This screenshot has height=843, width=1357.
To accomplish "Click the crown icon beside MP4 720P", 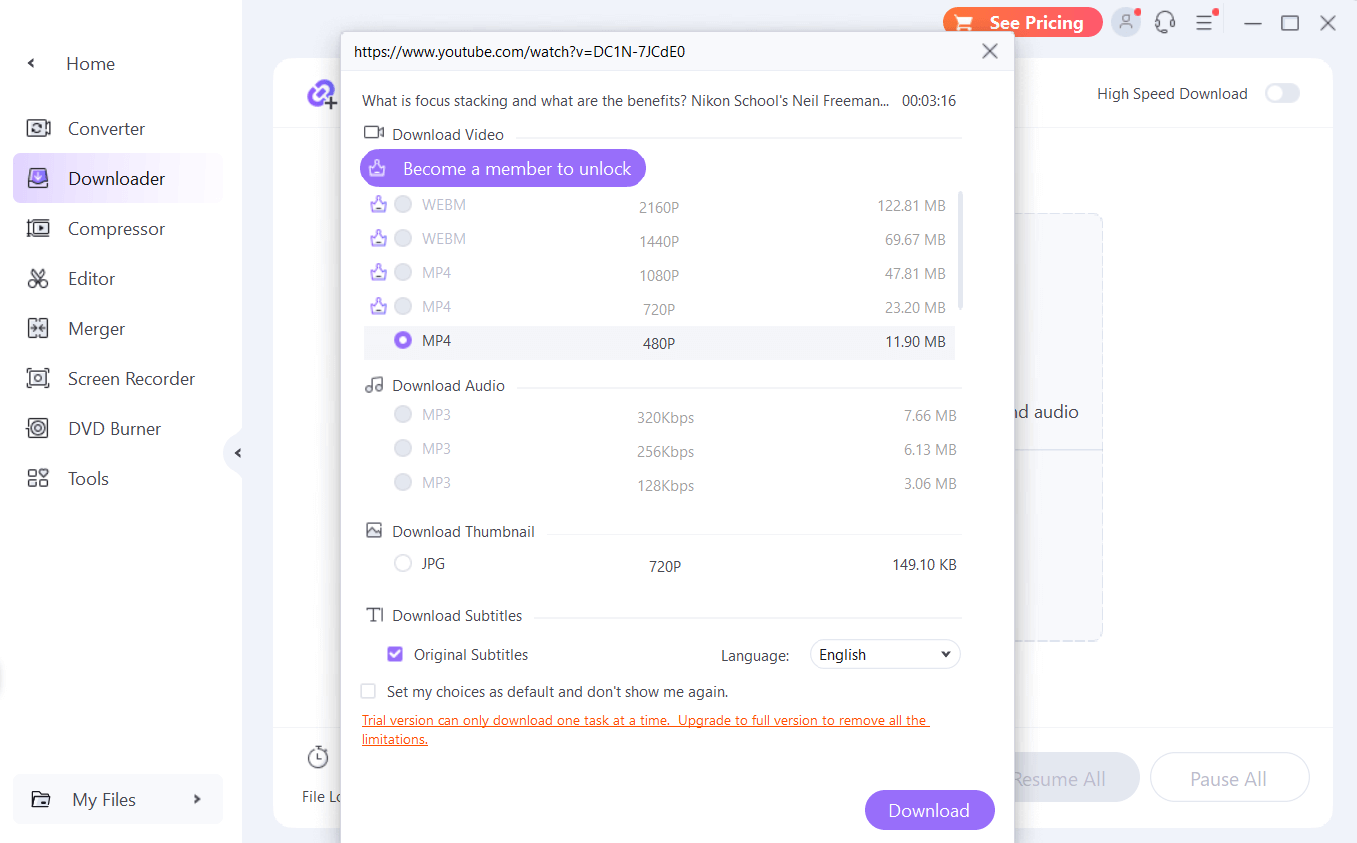I will pyautogui.click(x=378, y=307).
